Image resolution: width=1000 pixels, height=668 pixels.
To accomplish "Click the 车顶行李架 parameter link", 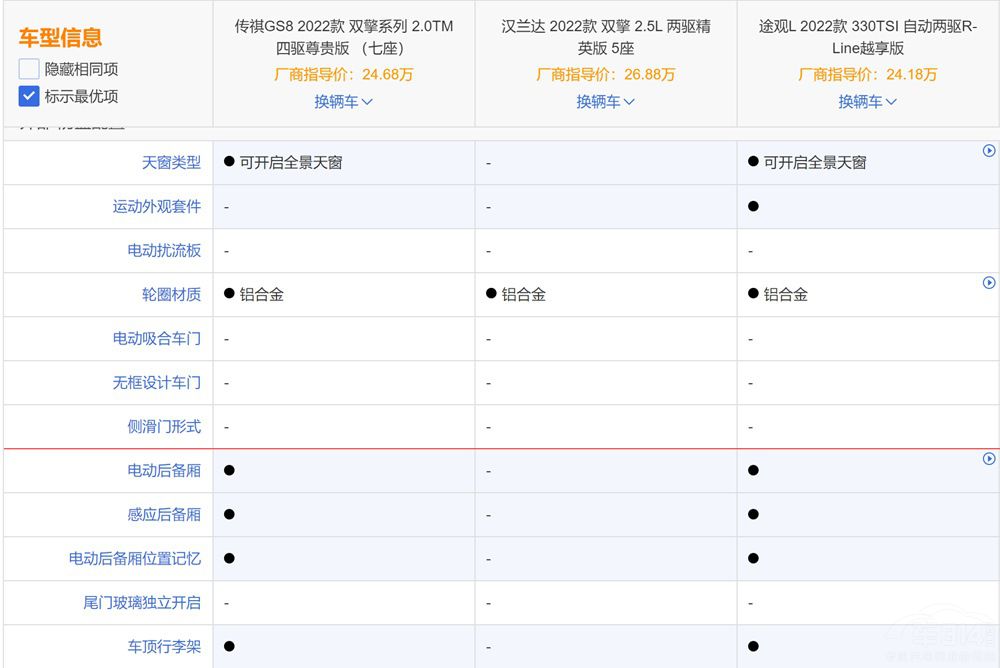I will click(x=164, y=646).
